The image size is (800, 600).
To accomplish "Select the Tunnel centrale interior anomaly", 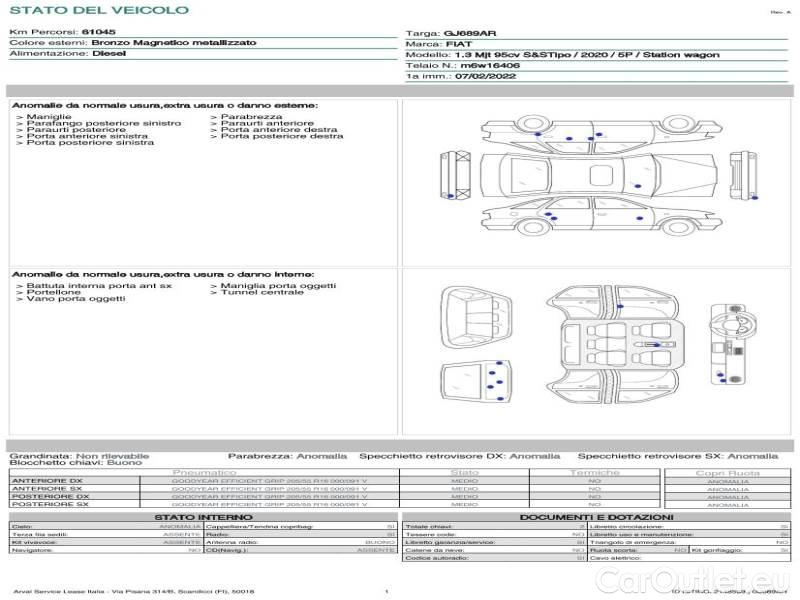I will pos(260,292).
